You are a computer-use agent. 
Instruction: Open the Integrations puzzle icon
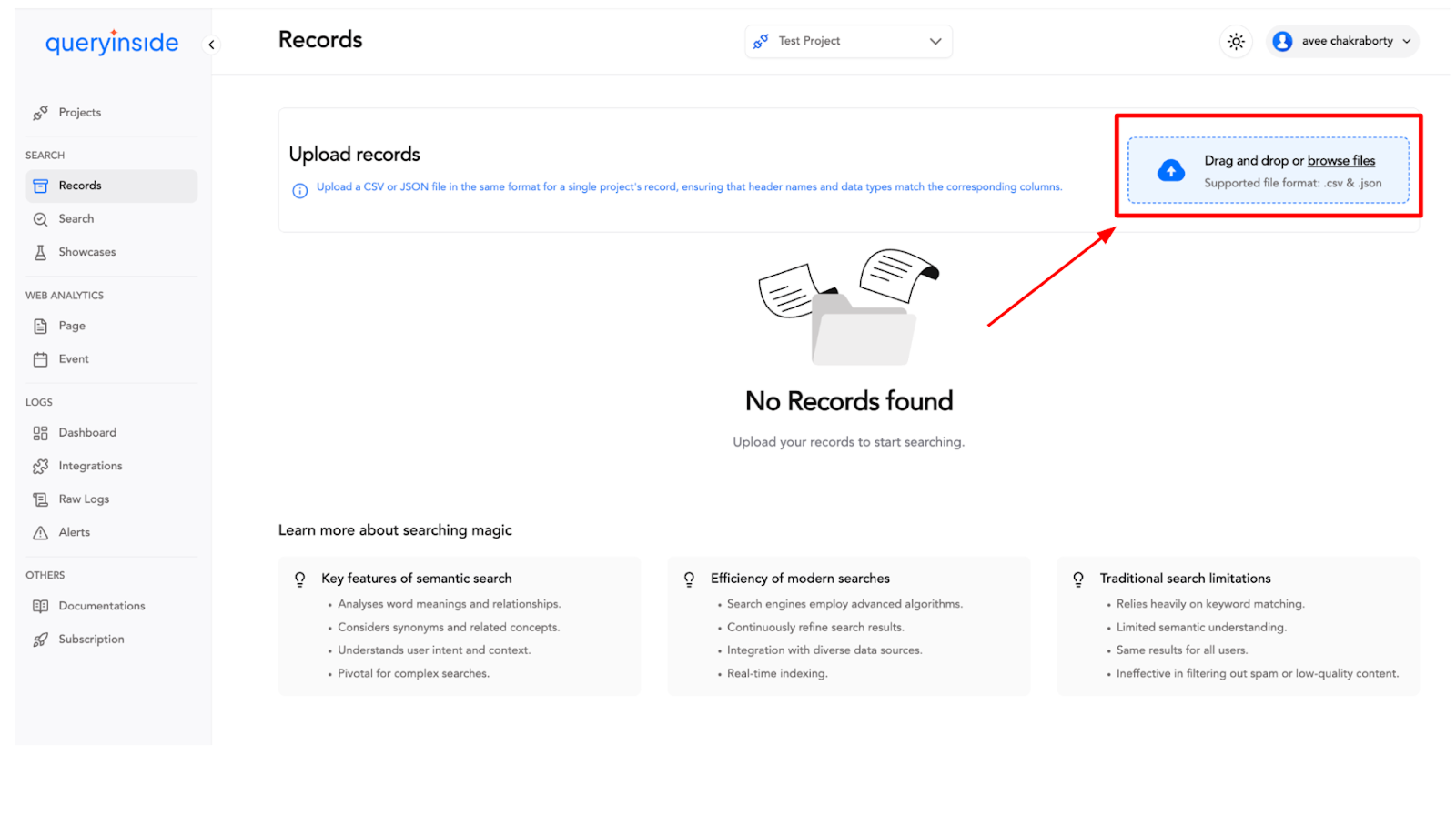[40, 467]
